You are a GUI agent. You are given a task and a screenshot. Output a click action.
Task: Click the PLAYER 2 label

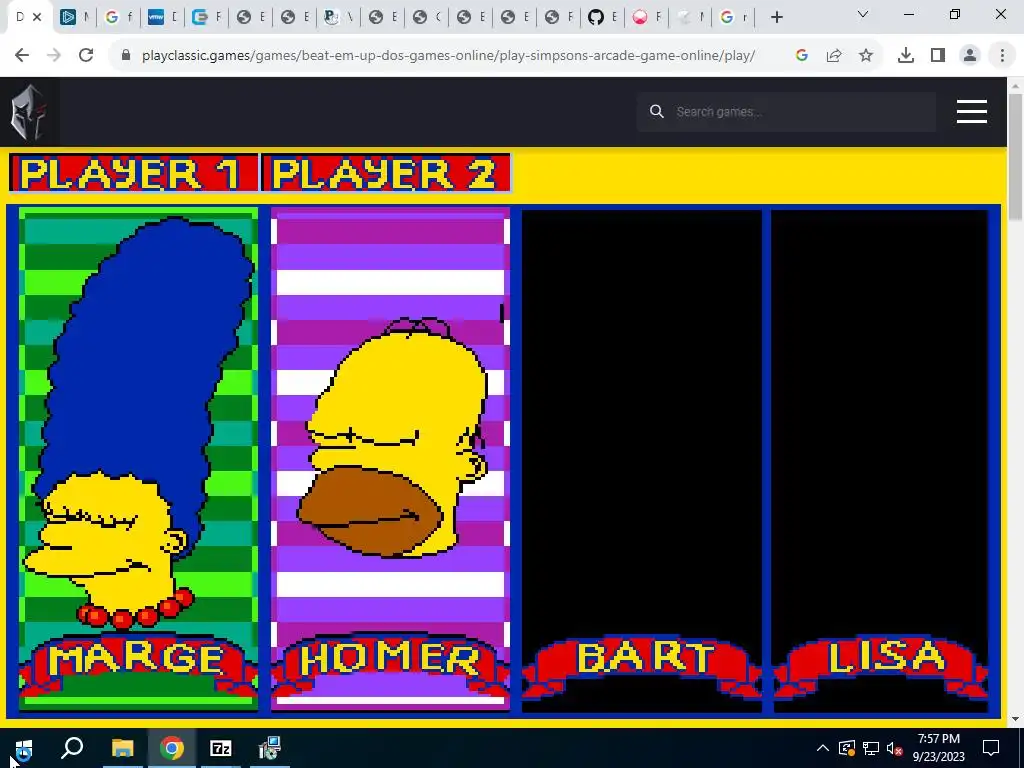click(x=385, y=173)
